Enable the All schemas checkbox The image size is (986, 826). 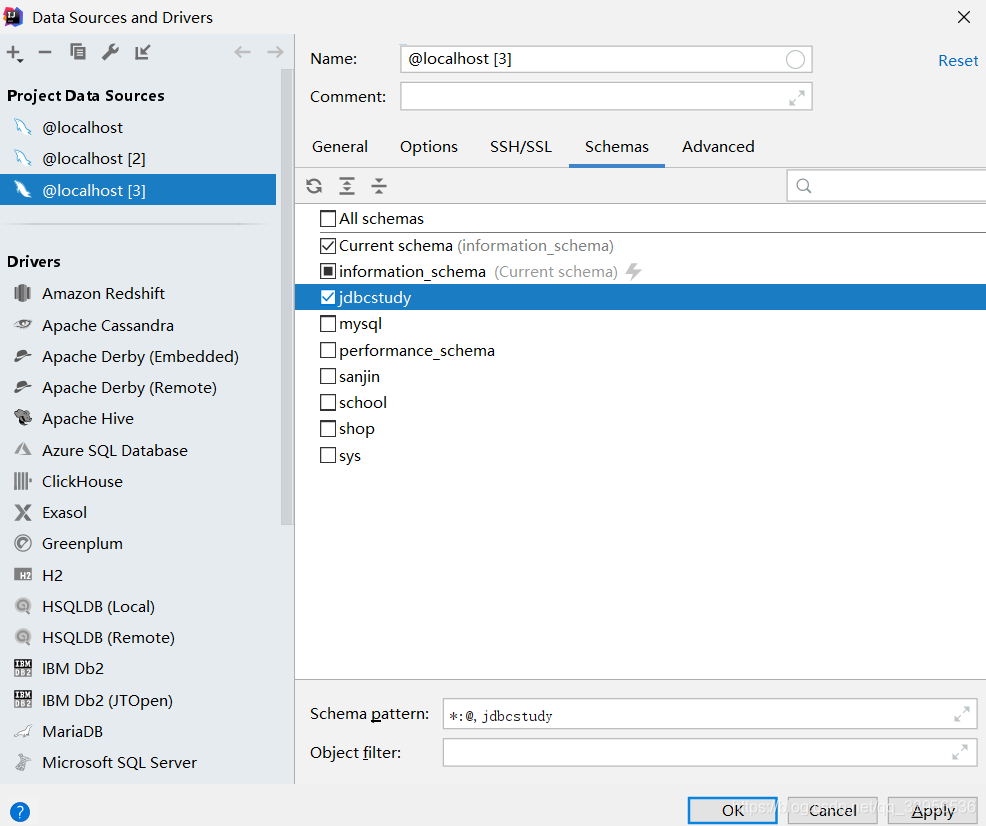click(328, 219)
